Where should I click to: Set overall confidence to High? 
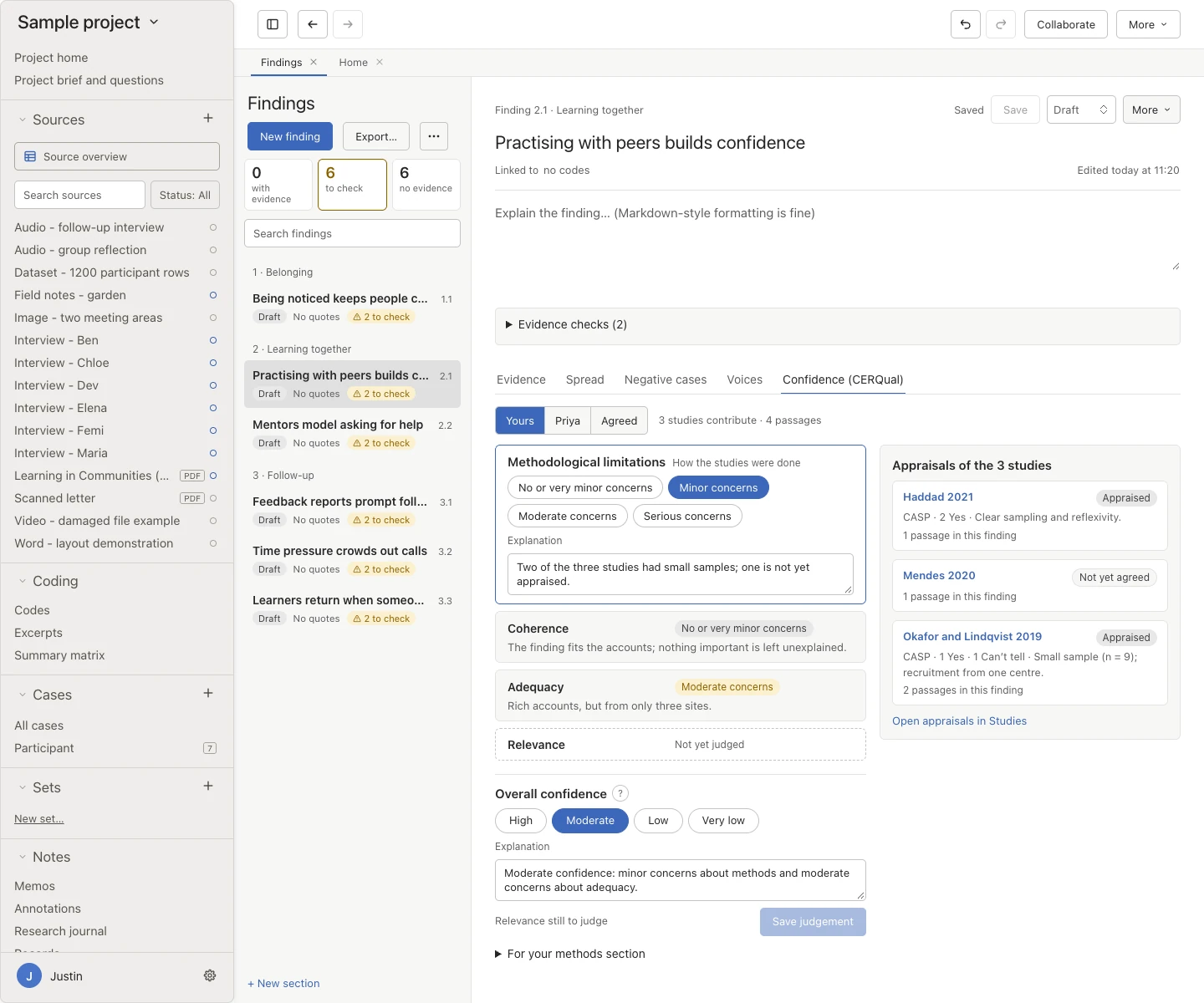tap(521, 820)
